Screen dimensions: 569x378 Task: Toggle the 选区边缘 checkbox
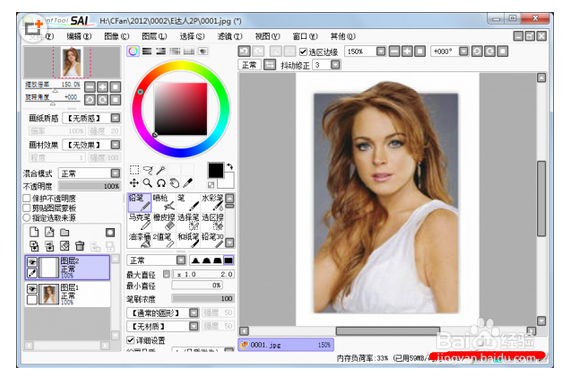click(x=303, y=52)
